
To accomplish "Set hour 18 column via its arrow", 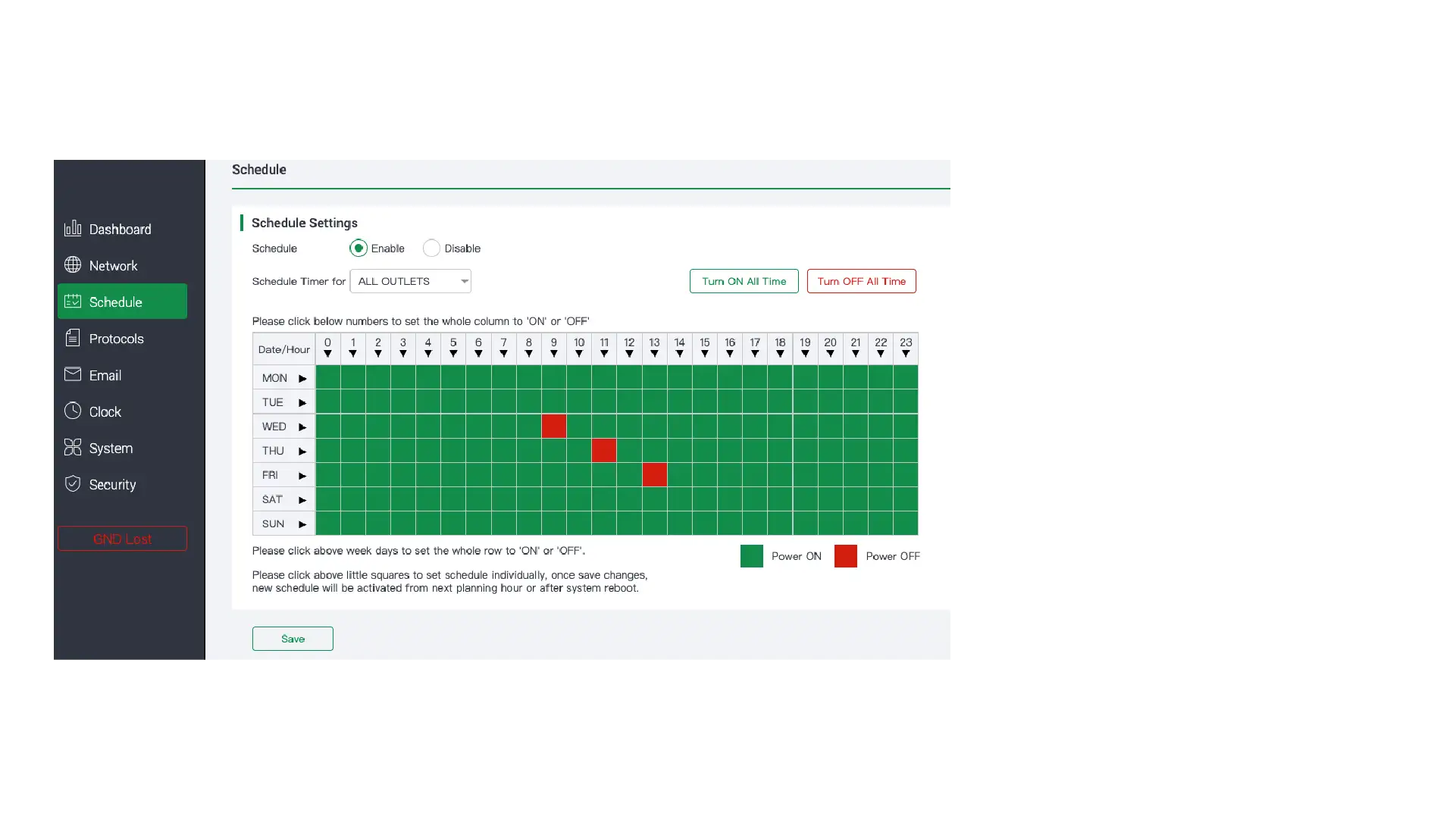I will pyautogui.click(x=780, y=354).
